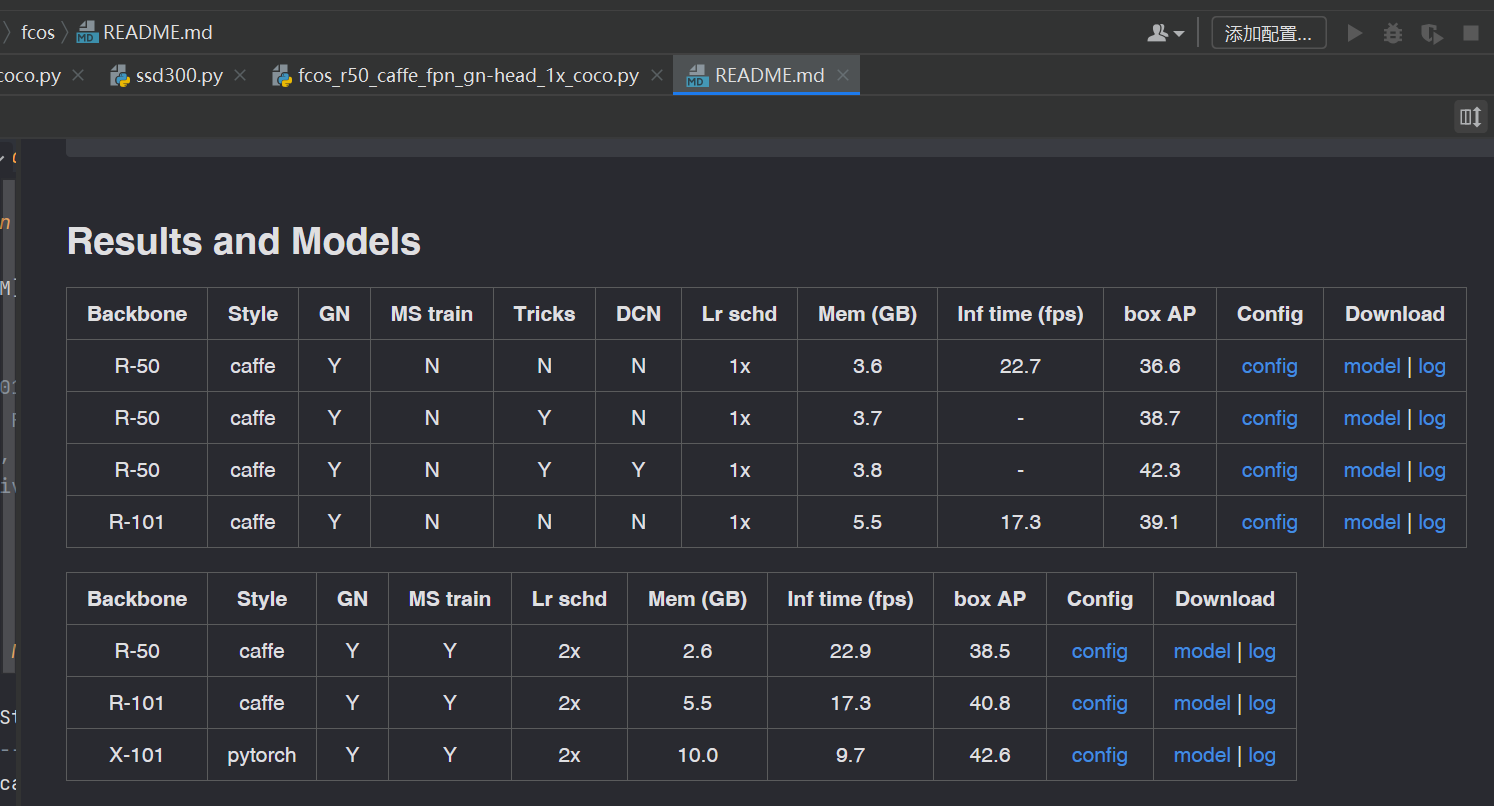Open log link for box AP 38.7 row
The image size is (1494, 806).
1432,418
